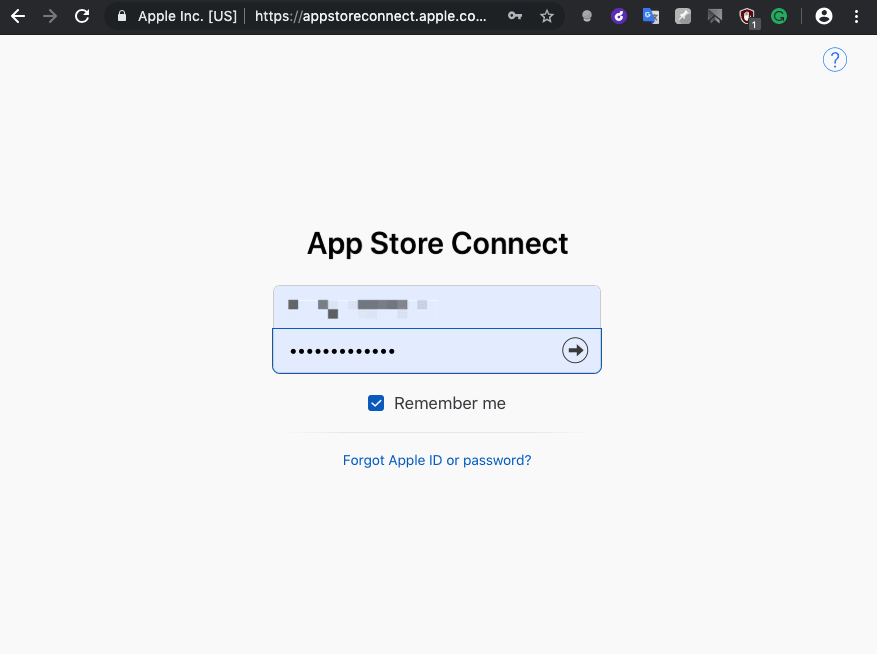Bookmark this page with the star icon
The image size is (877, 654).
tap(547, 16)
